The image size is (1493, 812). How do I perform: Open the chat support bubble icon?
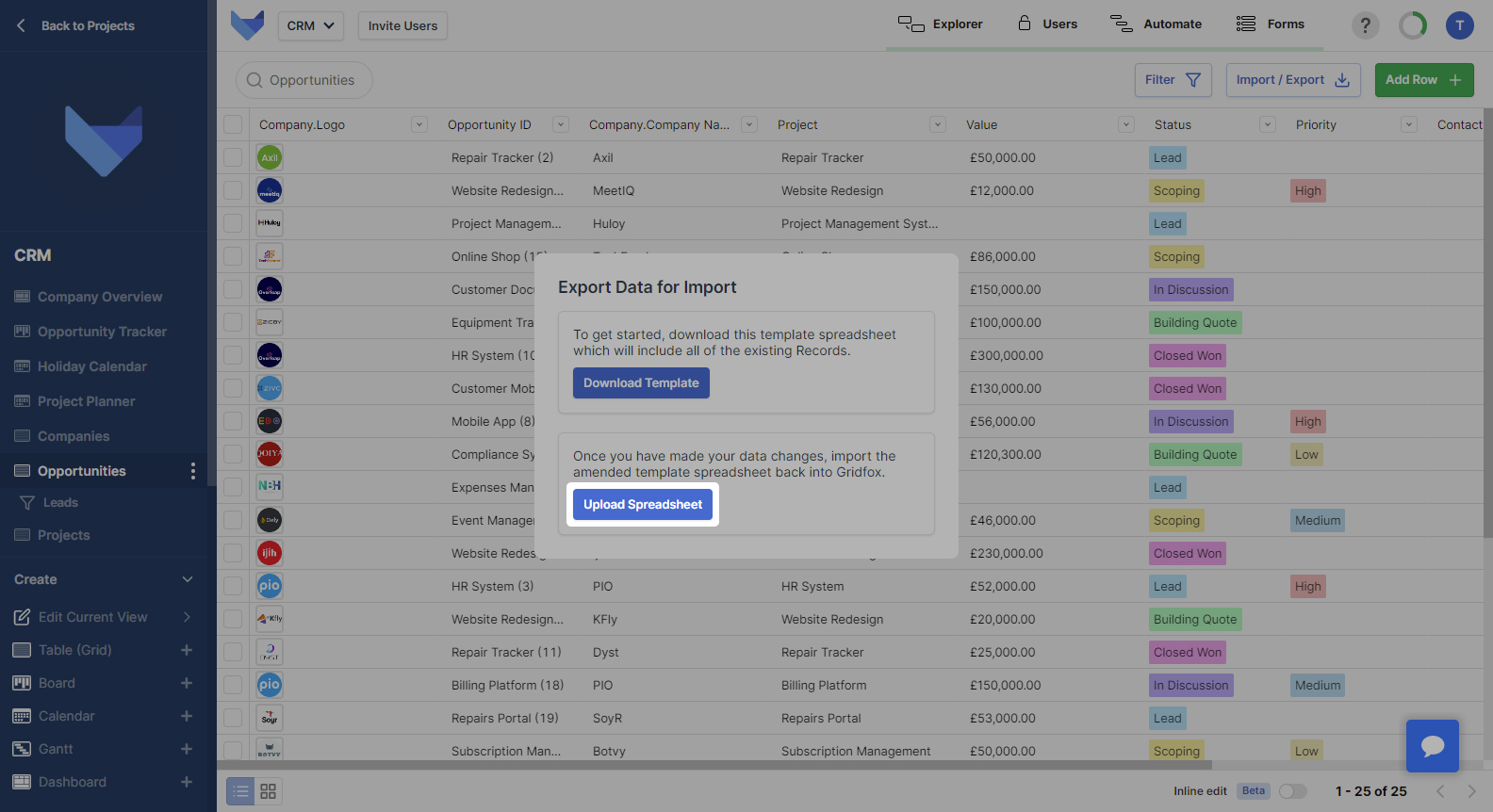[1432, 746]
